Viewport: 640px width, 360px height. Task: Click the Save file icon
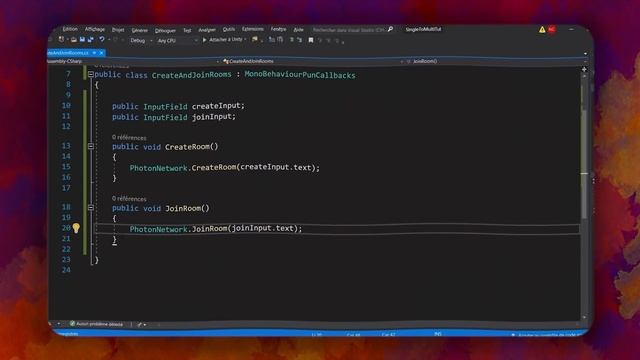82,40
